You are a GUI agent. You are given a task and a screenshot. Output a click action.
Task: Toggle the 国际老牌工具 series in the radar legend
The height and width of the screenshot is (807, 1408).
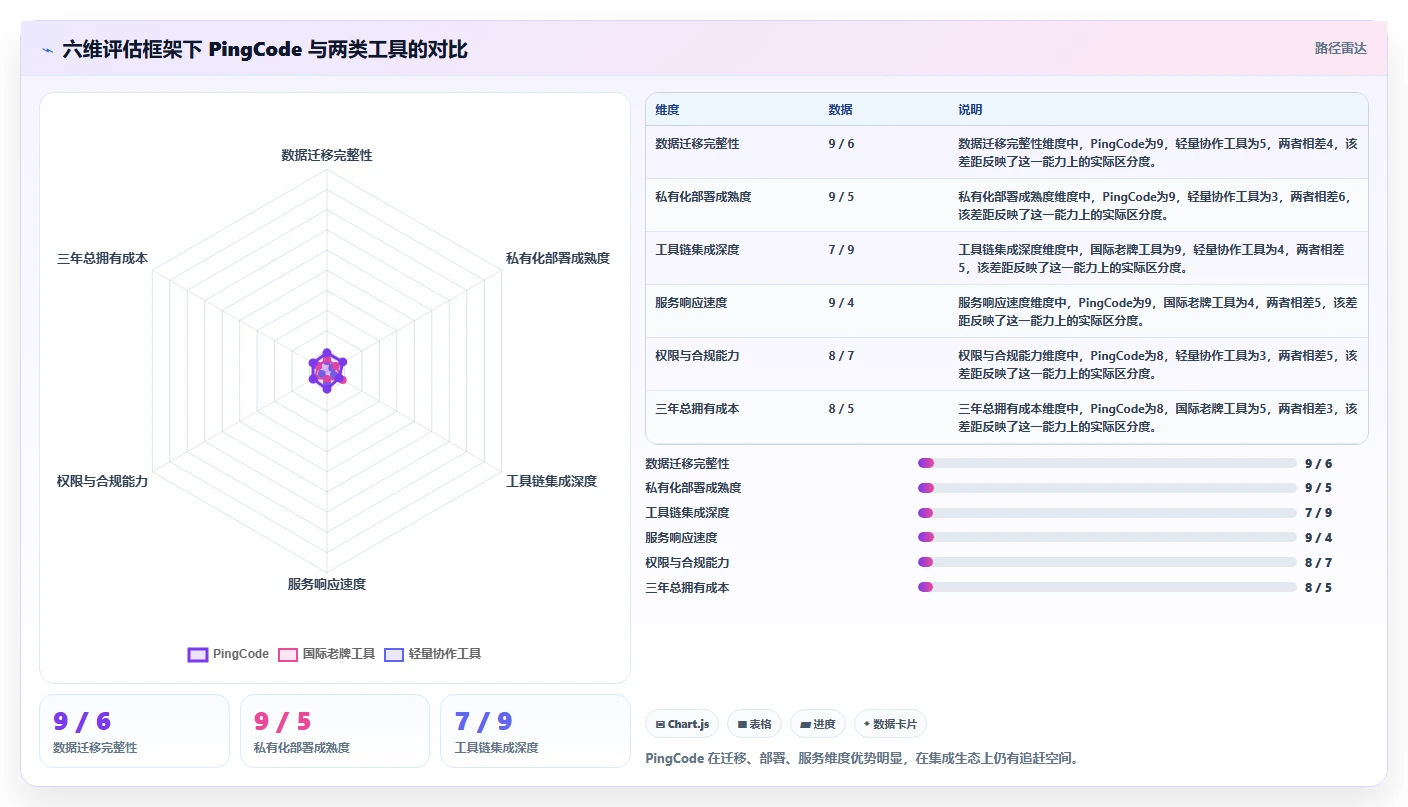[x=326, y=654]
